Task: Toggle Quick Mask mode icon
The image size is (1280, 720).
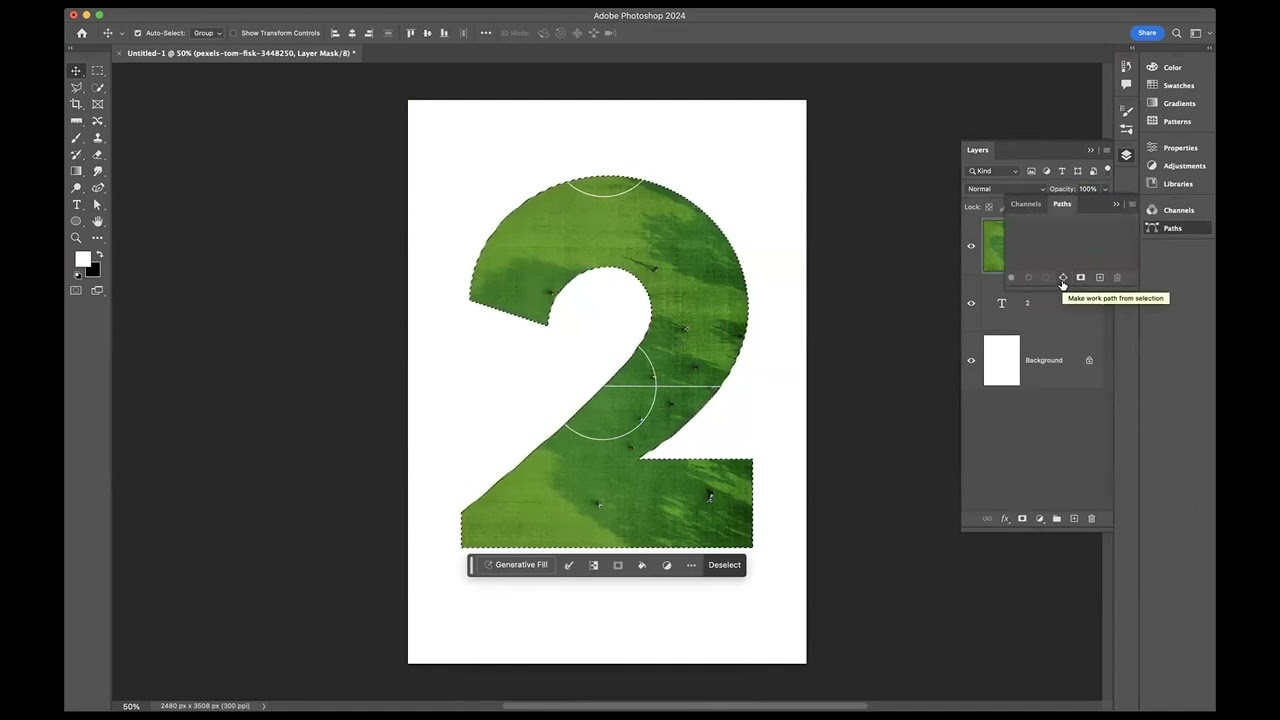Action: pos(76,290)
